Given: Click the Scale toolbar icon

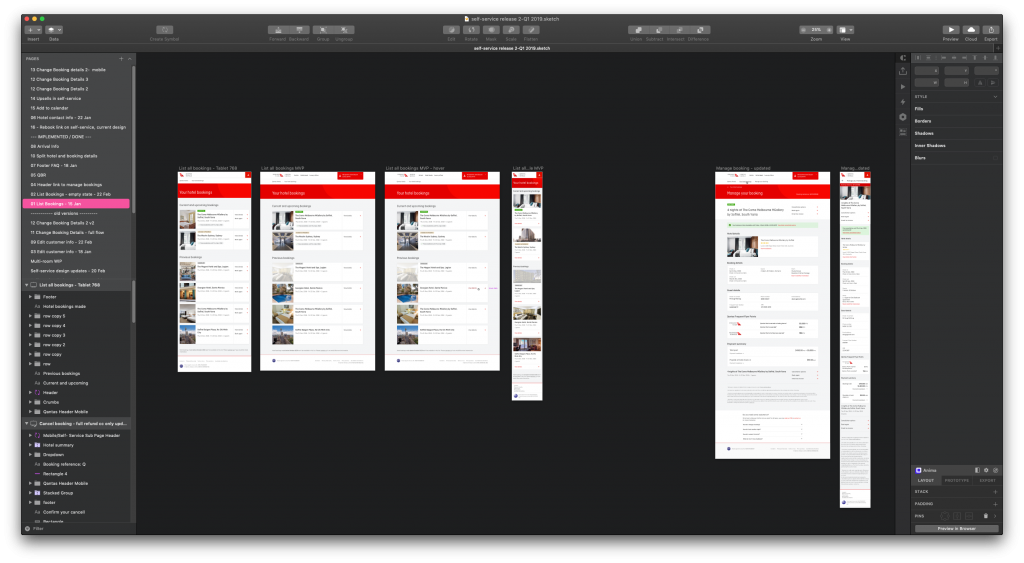Looking at the screenshot, I should pos(511,30).
